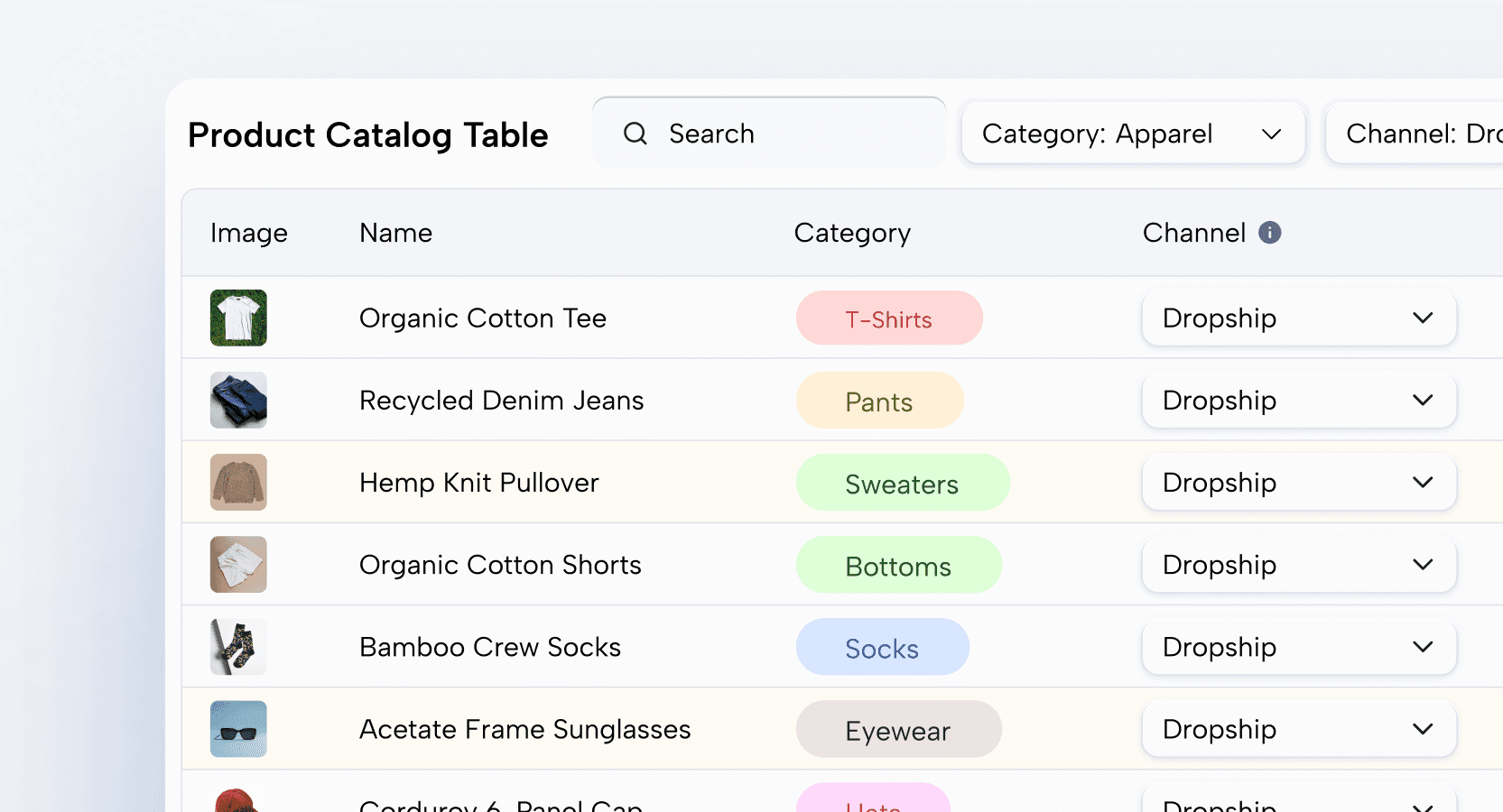Screen dimensions: 1503x812
Task: Click the Bamboo Crew Socks image
Action: (x=238, y=647)
